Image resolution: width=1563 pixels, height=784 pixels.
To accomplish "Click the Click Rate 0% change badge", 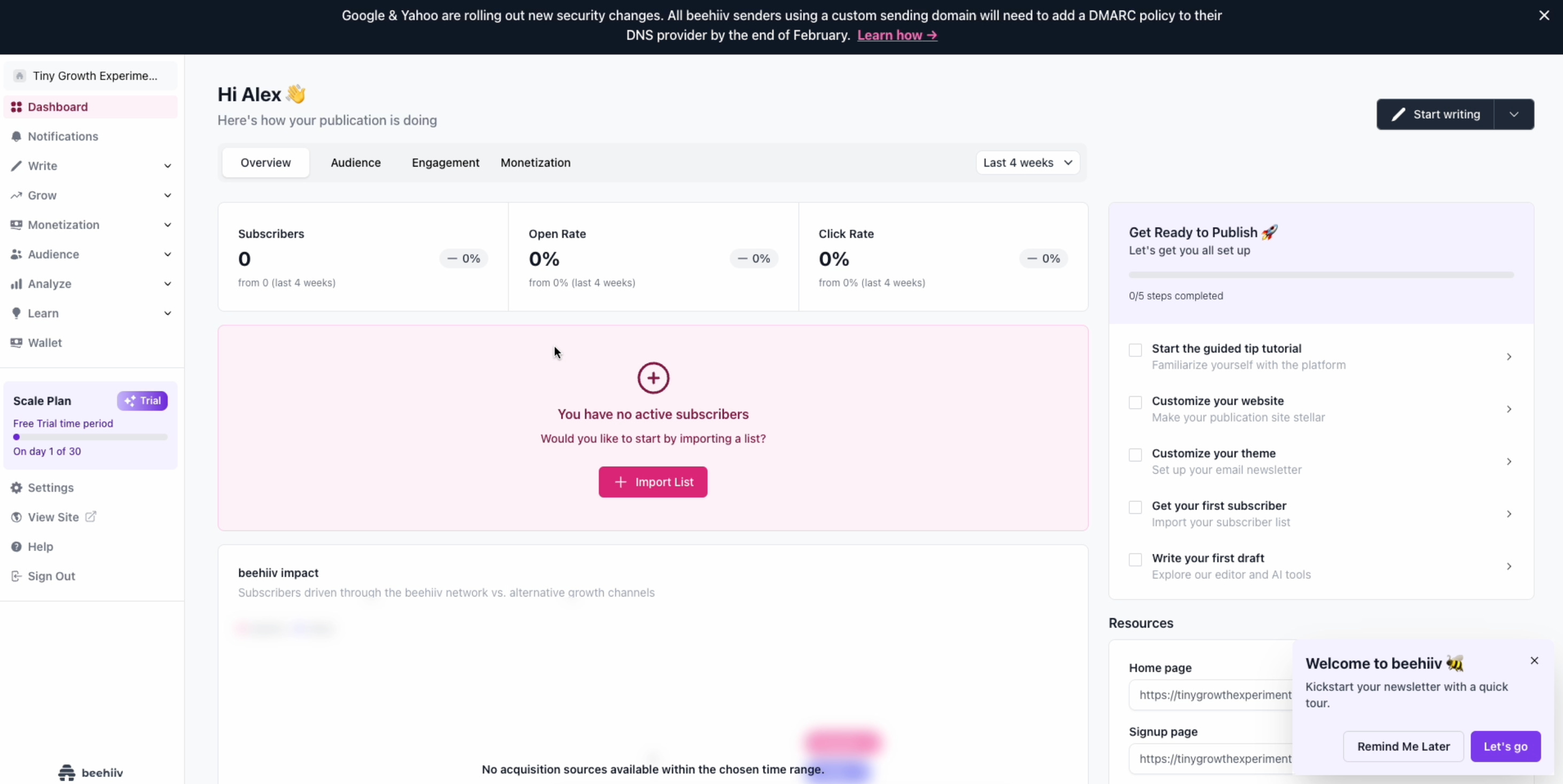I will (1044, 258).
